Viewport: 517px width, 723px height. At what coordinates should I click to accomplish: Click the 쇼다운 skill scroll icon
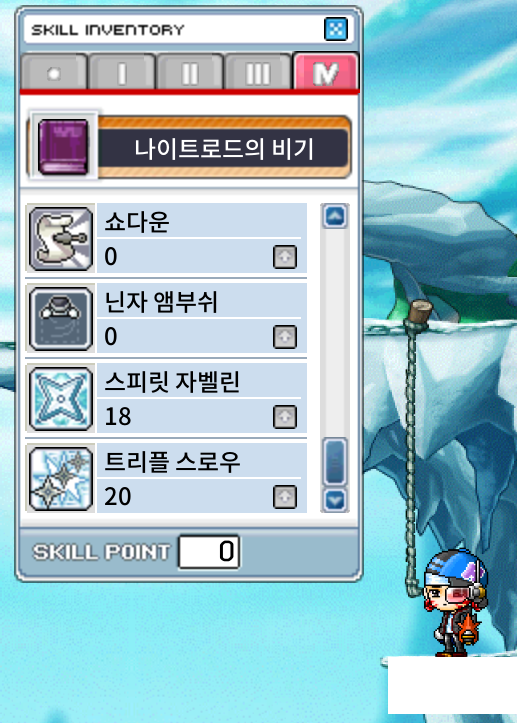pyautogui.click(x=61, y=239)
